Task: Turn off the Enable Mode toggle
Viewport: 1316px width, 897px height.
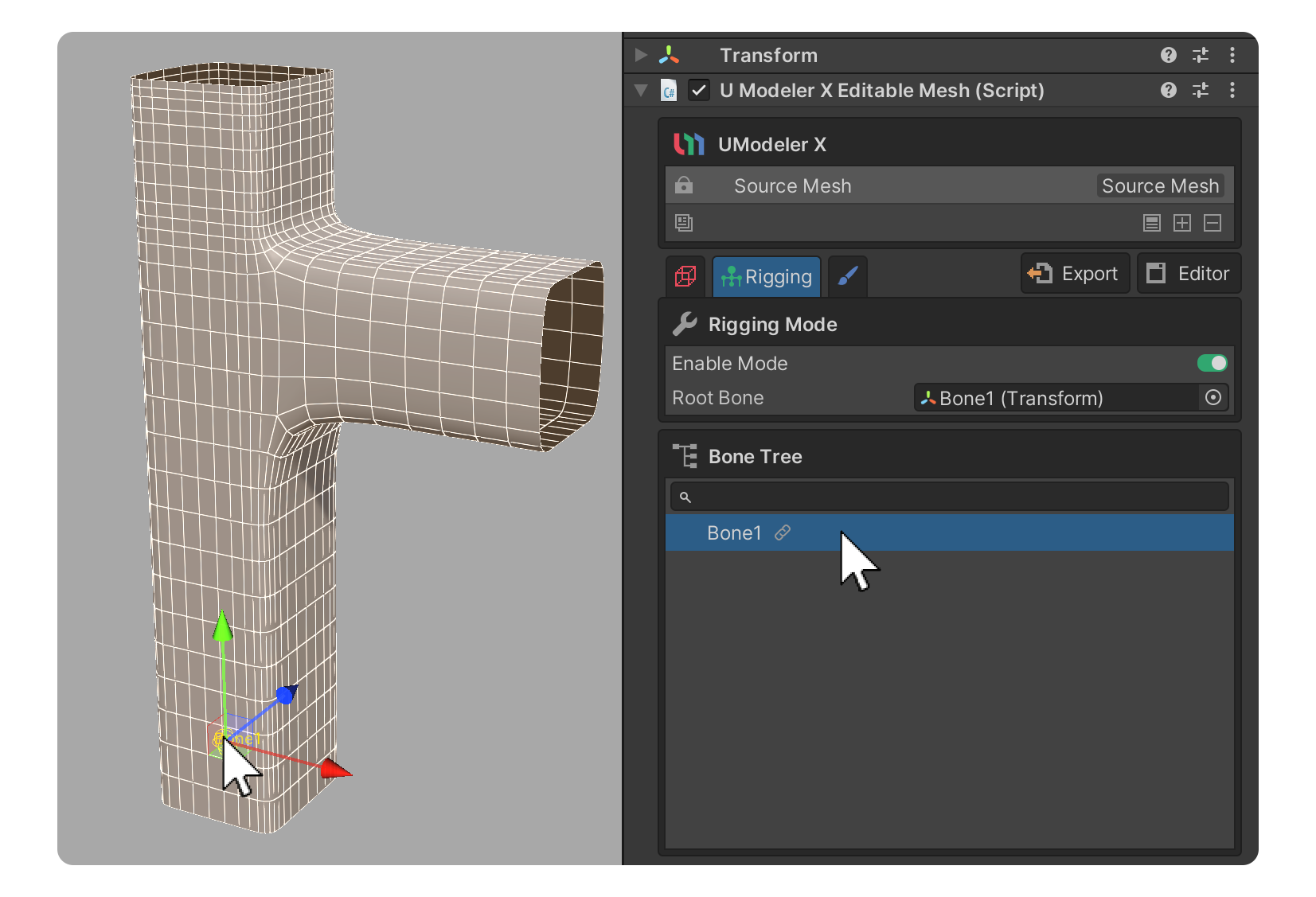Action: point(1212,363)
